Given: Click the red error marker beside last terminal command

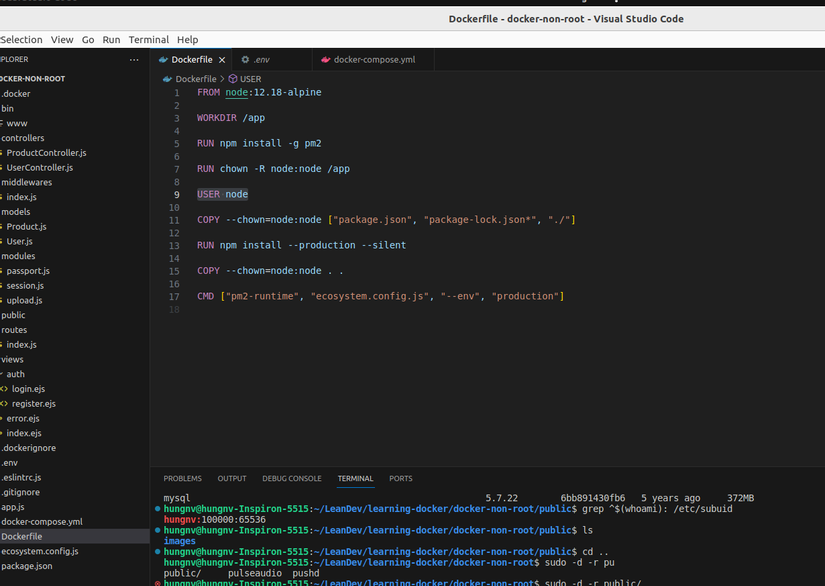Looking at the screenshot, I should [x=158, y=582].
